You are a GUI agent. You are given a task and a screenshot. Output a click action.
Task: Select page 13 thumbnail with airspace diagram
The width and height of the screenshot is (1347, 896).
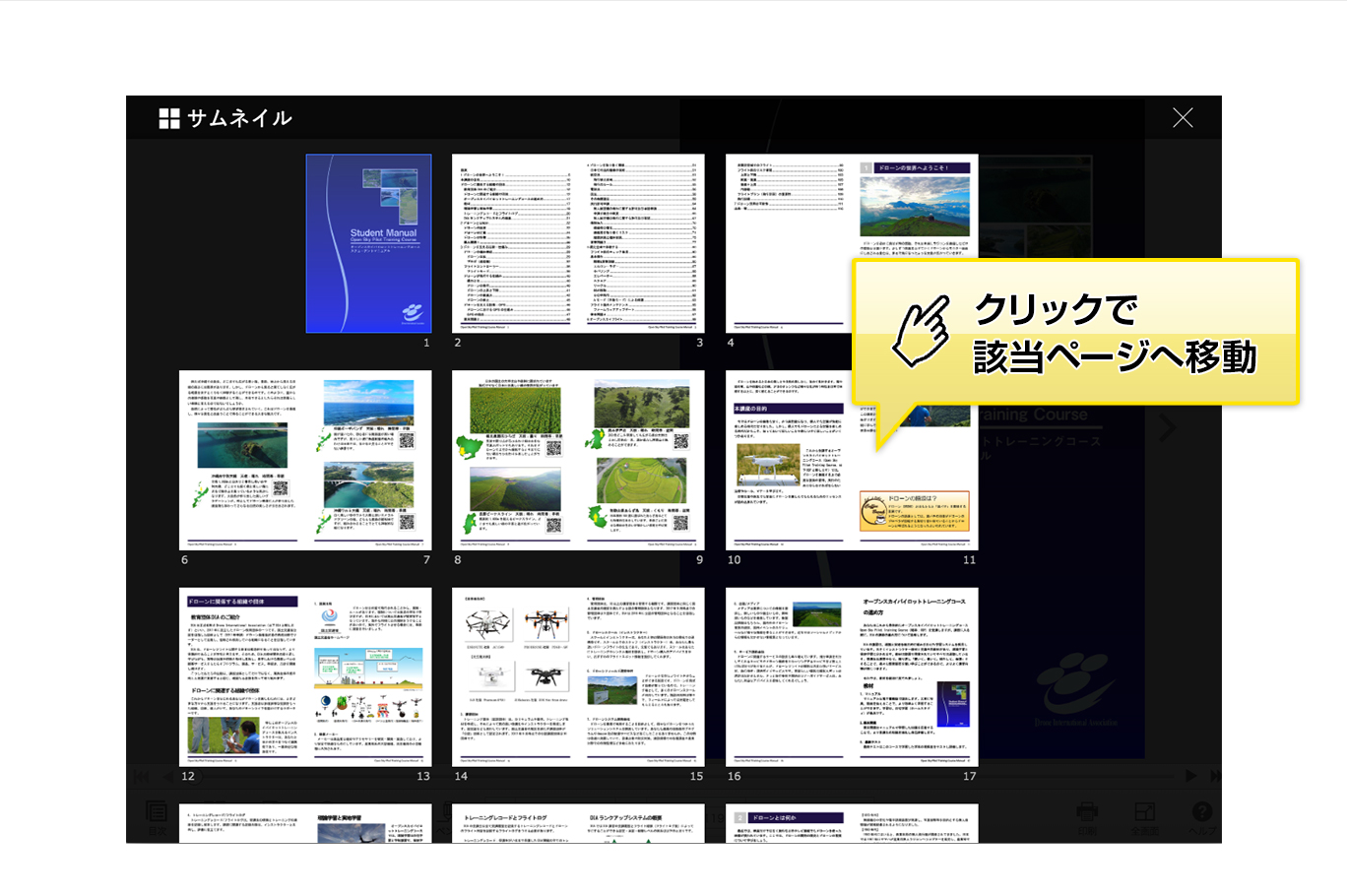click(x=369, y=676)
